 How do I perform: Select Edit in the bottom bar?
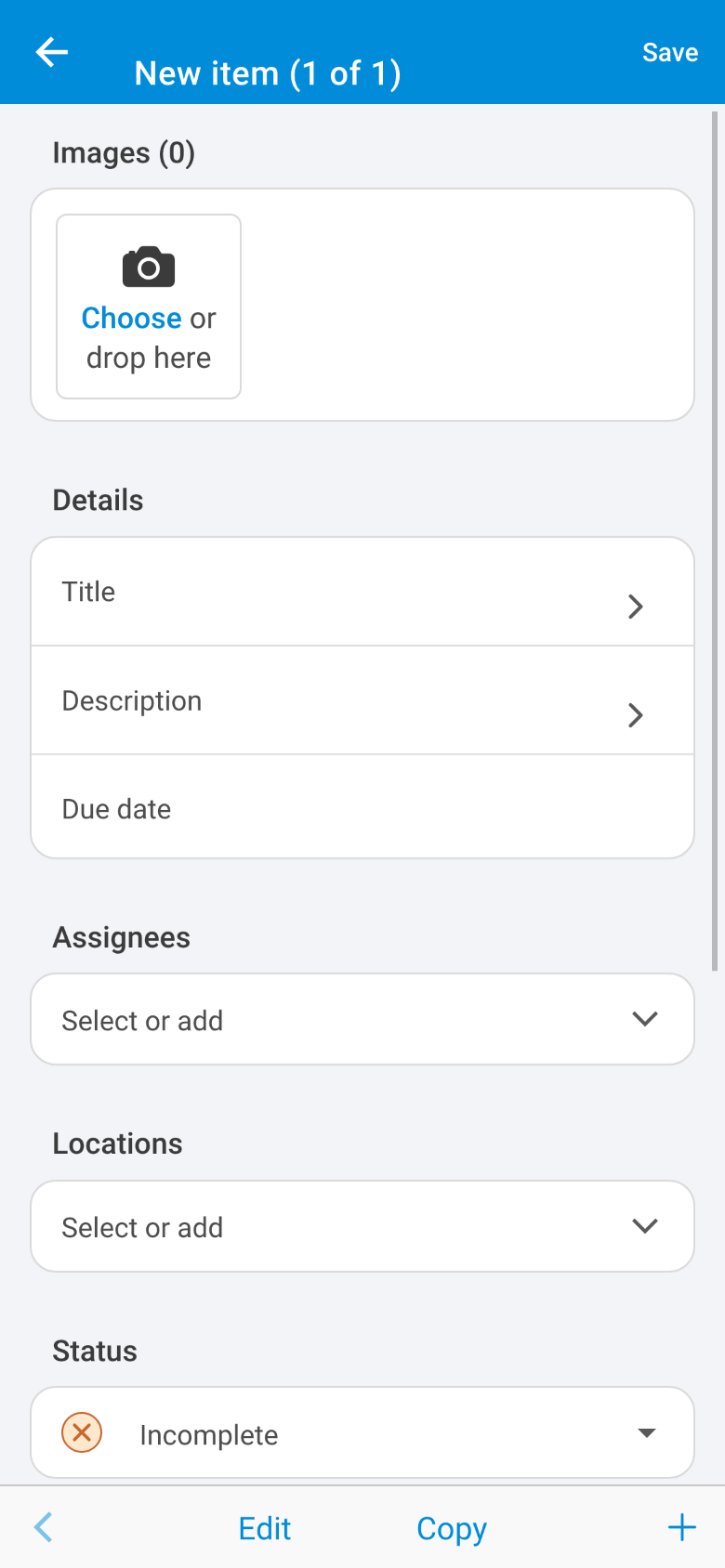click(265, 1528)
